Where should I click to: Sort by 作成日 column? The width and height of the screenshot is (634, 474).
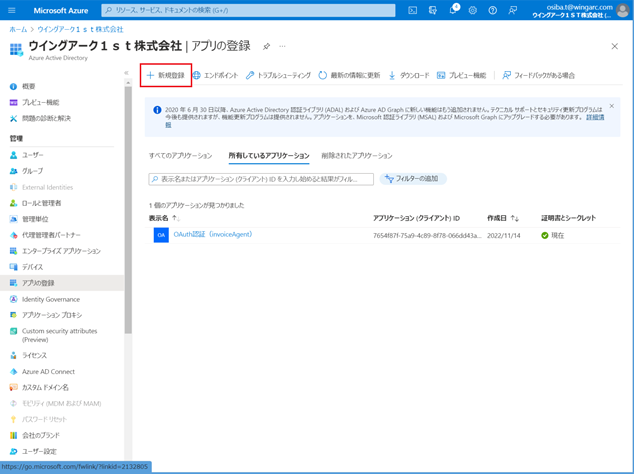coord(503,218)
